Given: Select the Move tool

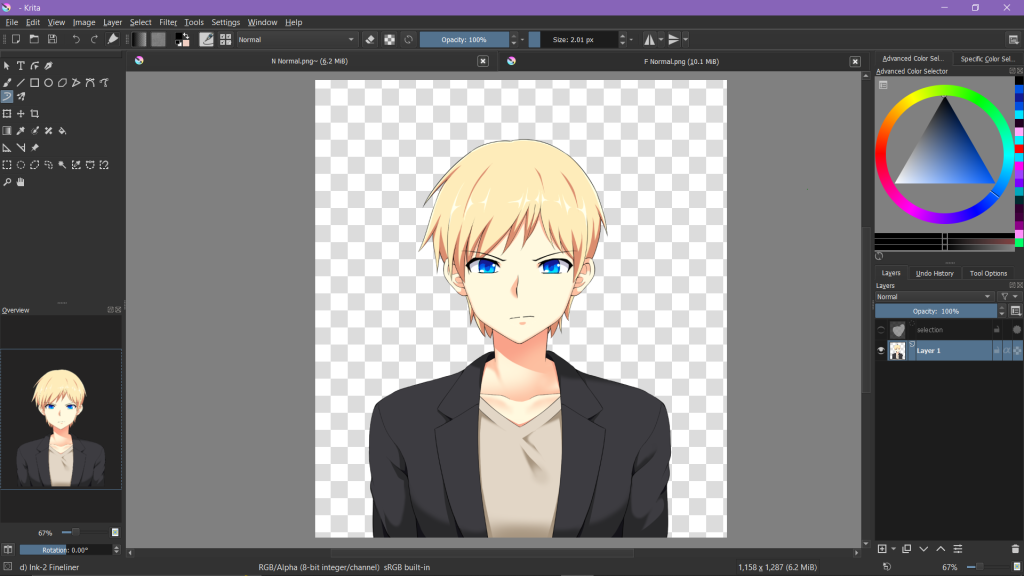Looking at the screenshot, I should coord(20,114).
